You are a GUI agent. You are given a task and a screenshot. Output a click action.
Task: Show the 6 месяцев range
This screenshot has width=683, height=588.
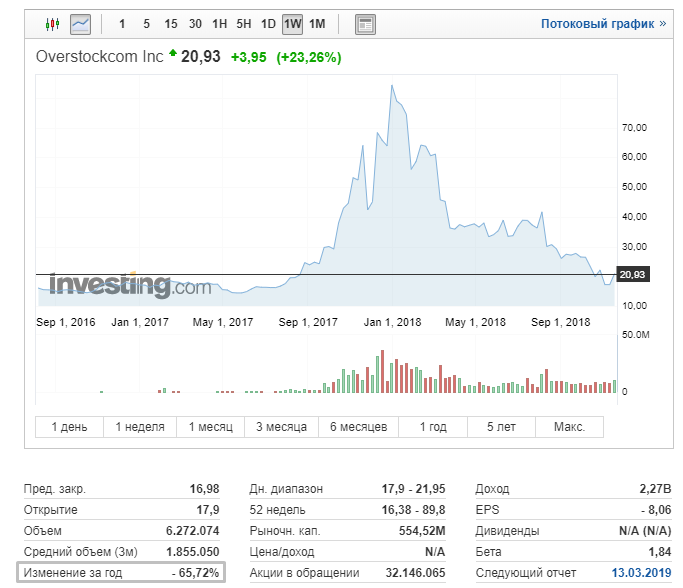click(358, 427)
